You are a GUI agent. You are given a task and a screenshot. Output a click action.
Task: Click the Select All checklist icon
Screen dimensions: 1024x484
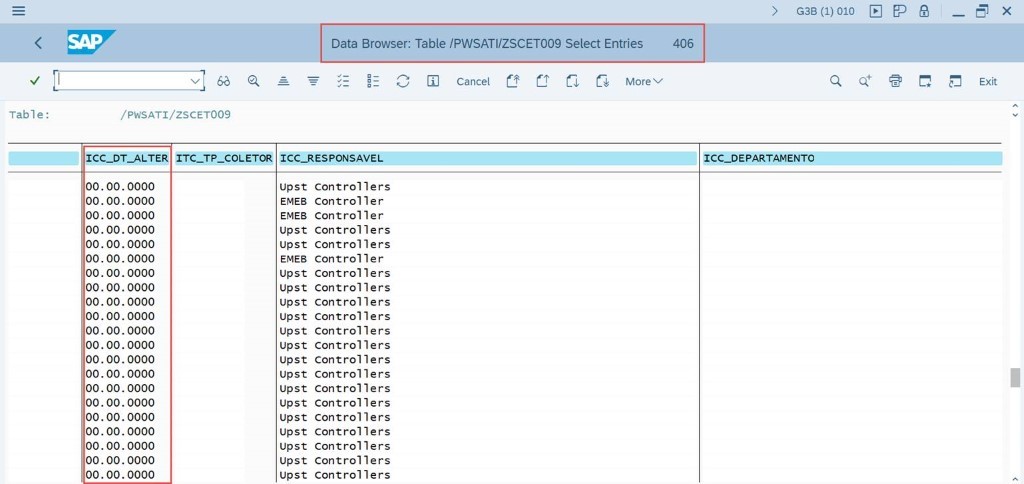343,81
